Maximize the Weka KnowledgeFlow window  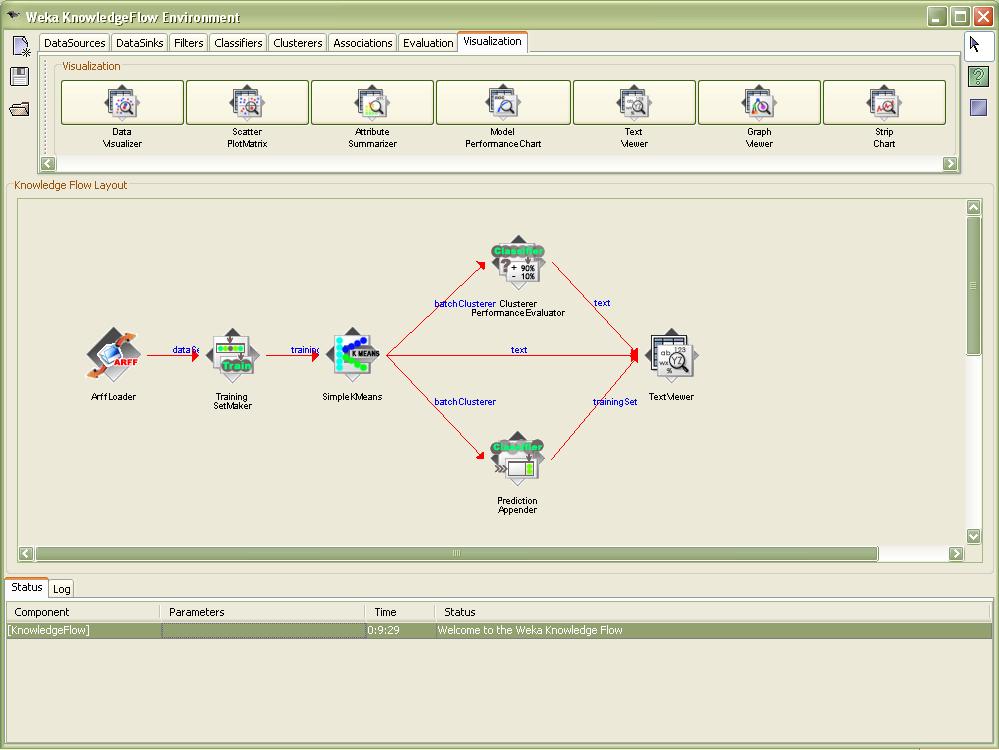tap(960, 17)
